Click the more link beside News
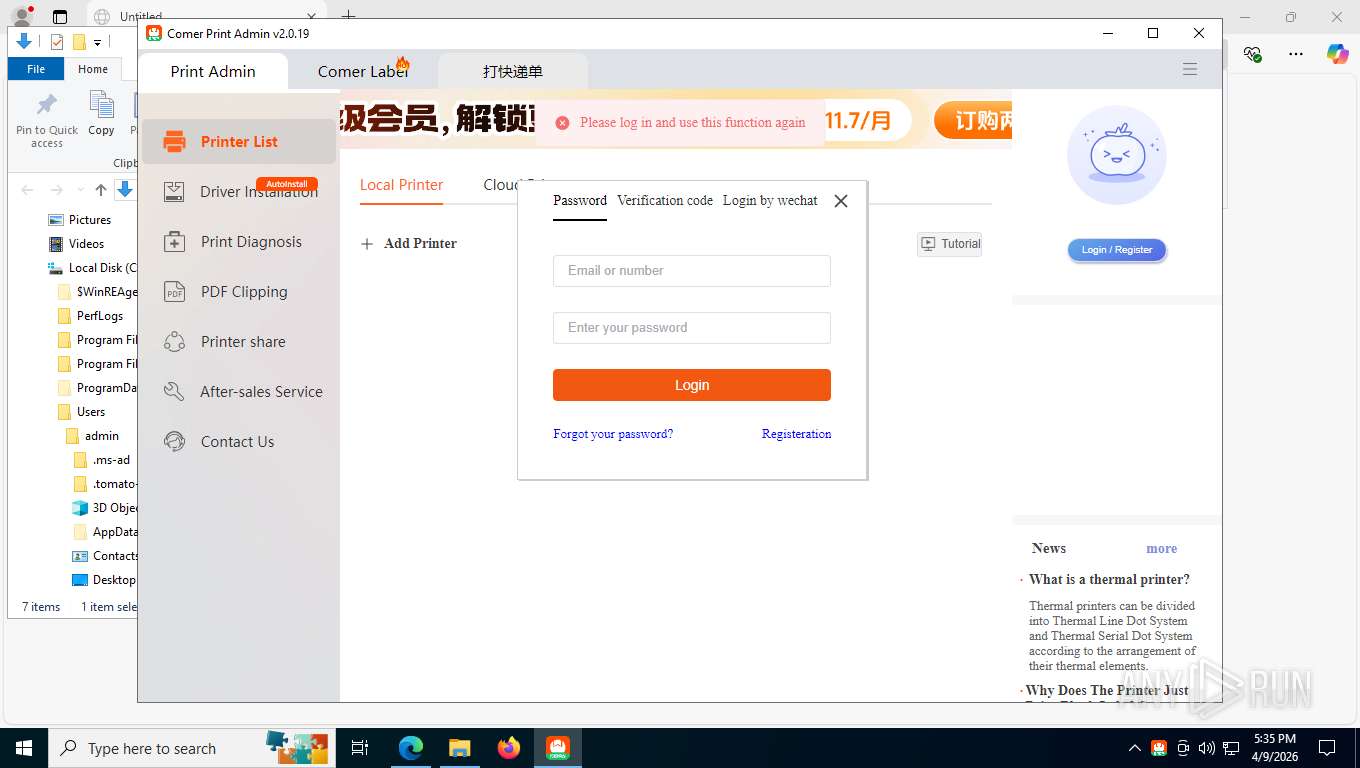Image resolution: width=1360 pixels, height=768 pixels. [1161, 549]
